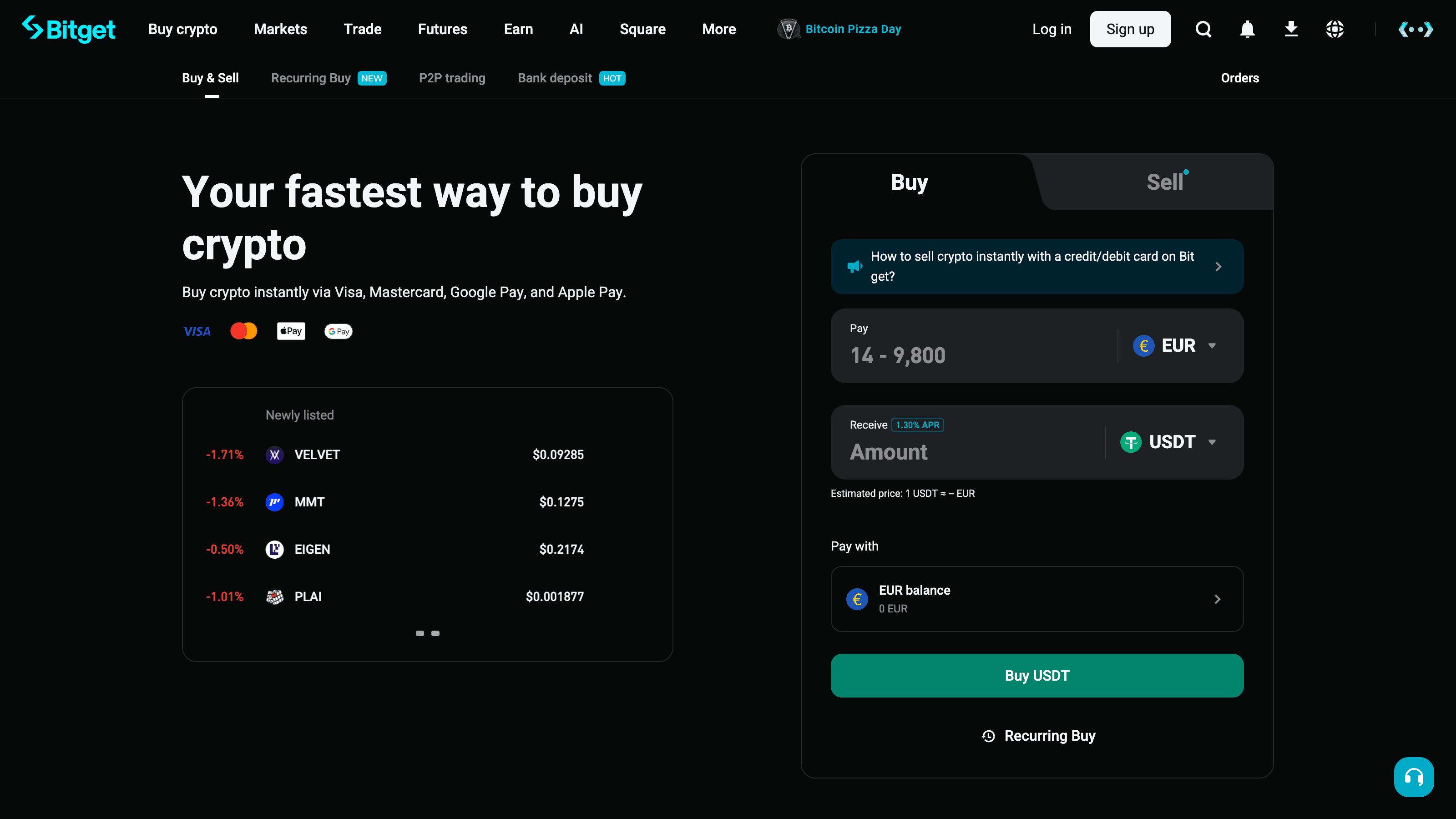This screenshot has width=1456, height=819.
Task: Select the Buy tab in the trade panel
Action: (910, 182)
